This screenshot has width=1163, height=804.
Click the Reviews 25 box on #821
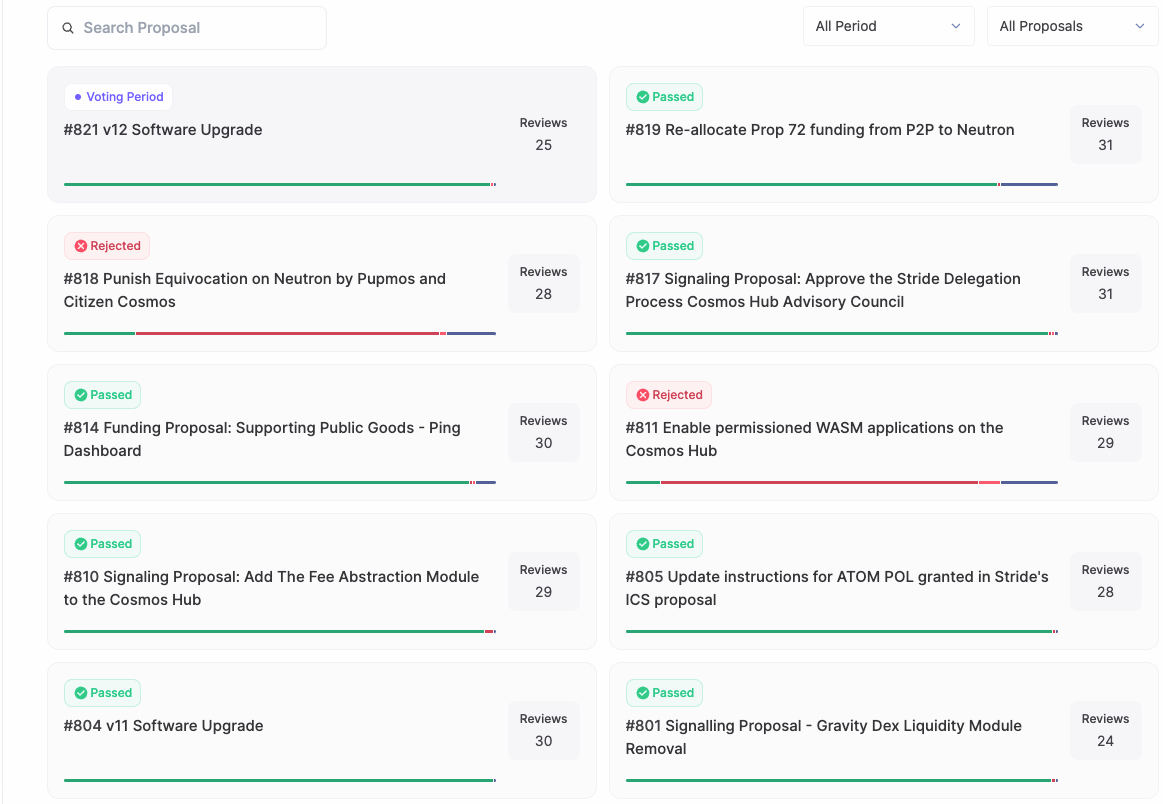click(544, 134)
